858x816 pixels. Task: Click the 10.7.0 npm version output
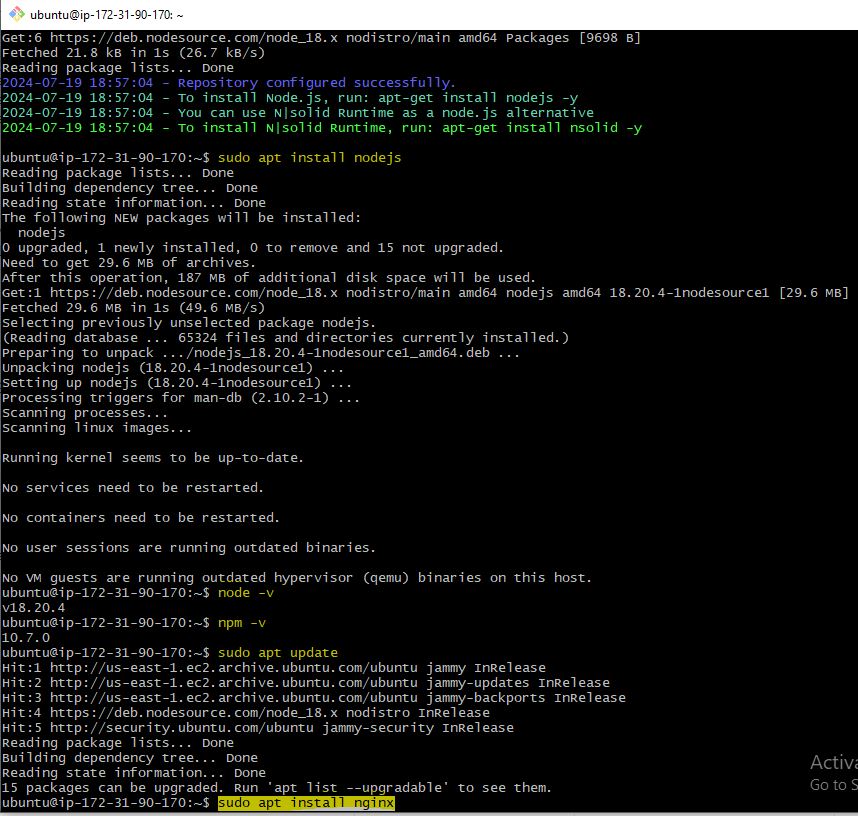point(25,638)
